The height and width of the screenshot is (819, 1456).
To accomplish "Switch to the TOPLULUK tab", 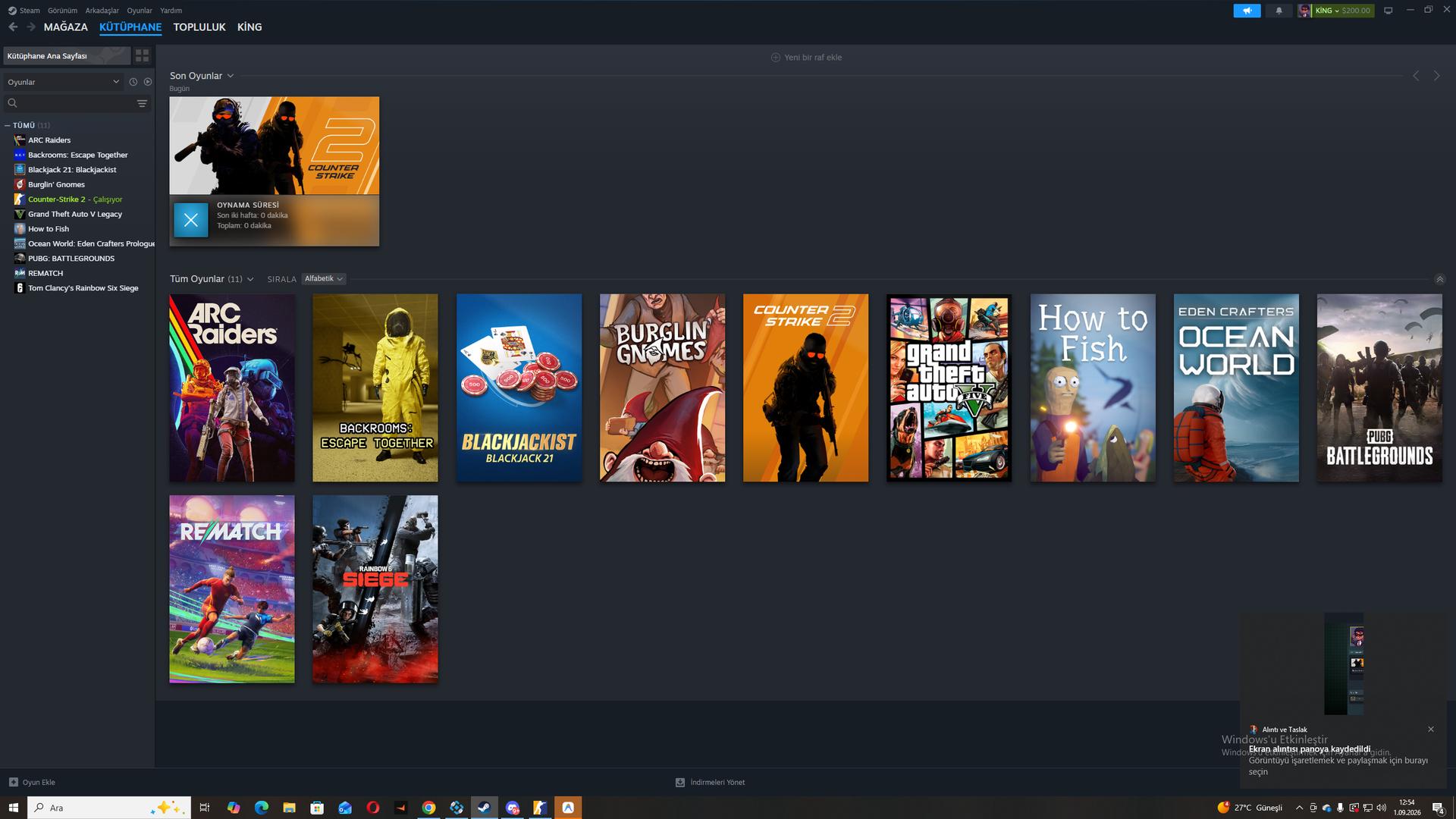I will [x=199, y=27].
